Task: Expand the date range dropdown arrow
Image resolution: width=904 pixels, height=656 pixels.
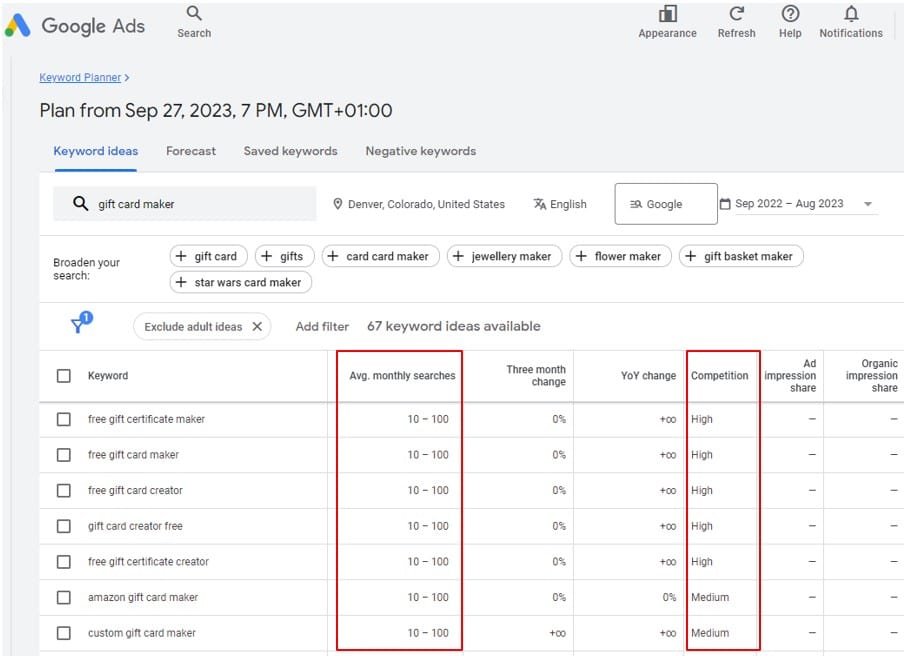Action: coord(868,204)
